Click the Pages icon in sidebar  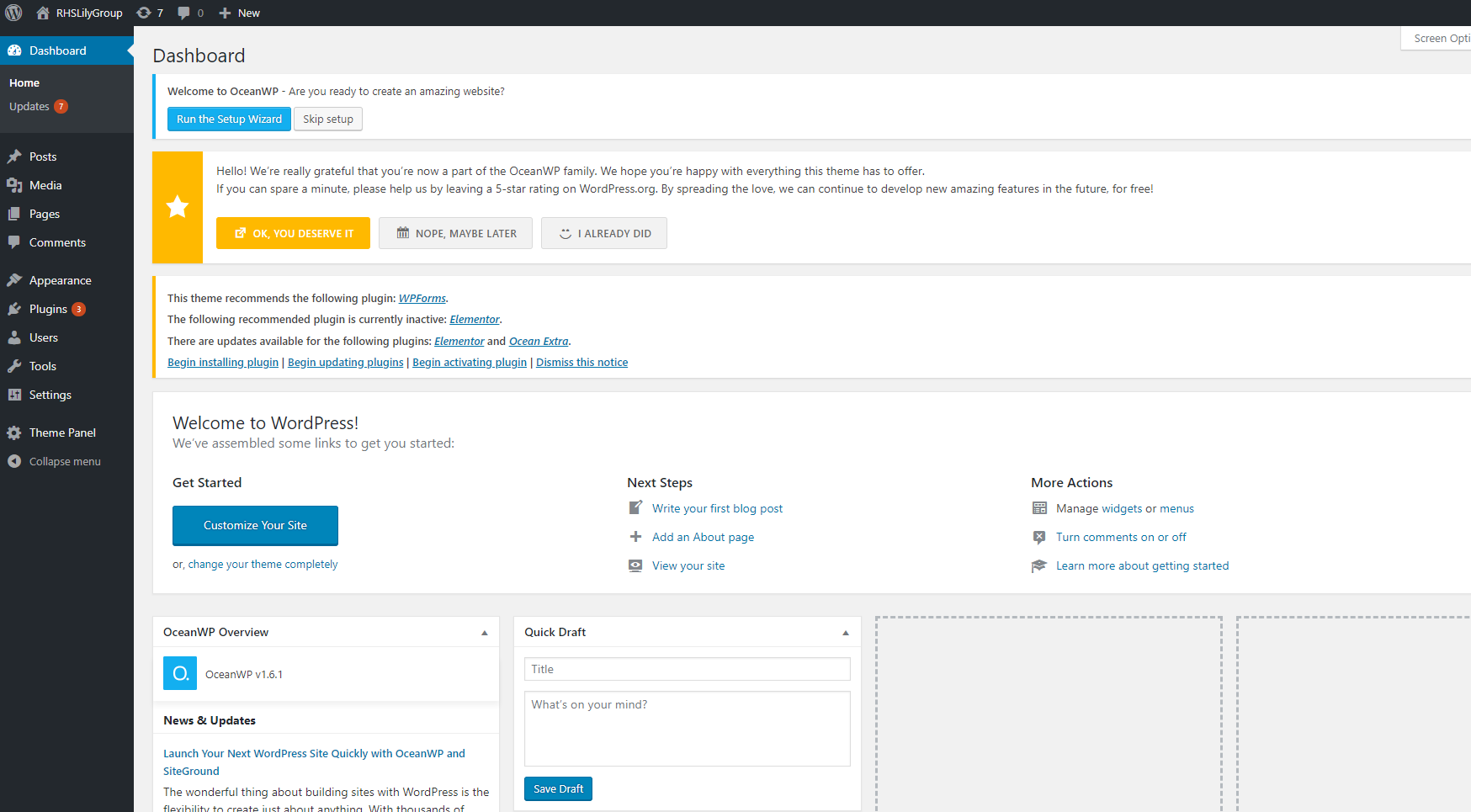tap(14, 214)
